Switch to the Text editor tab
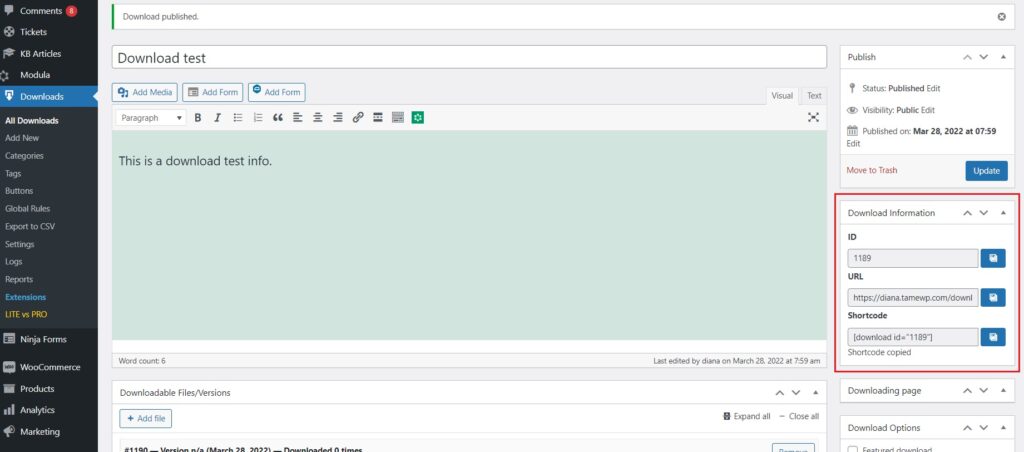The height and width of the screenshot is (452, 1024). point(814,96)
